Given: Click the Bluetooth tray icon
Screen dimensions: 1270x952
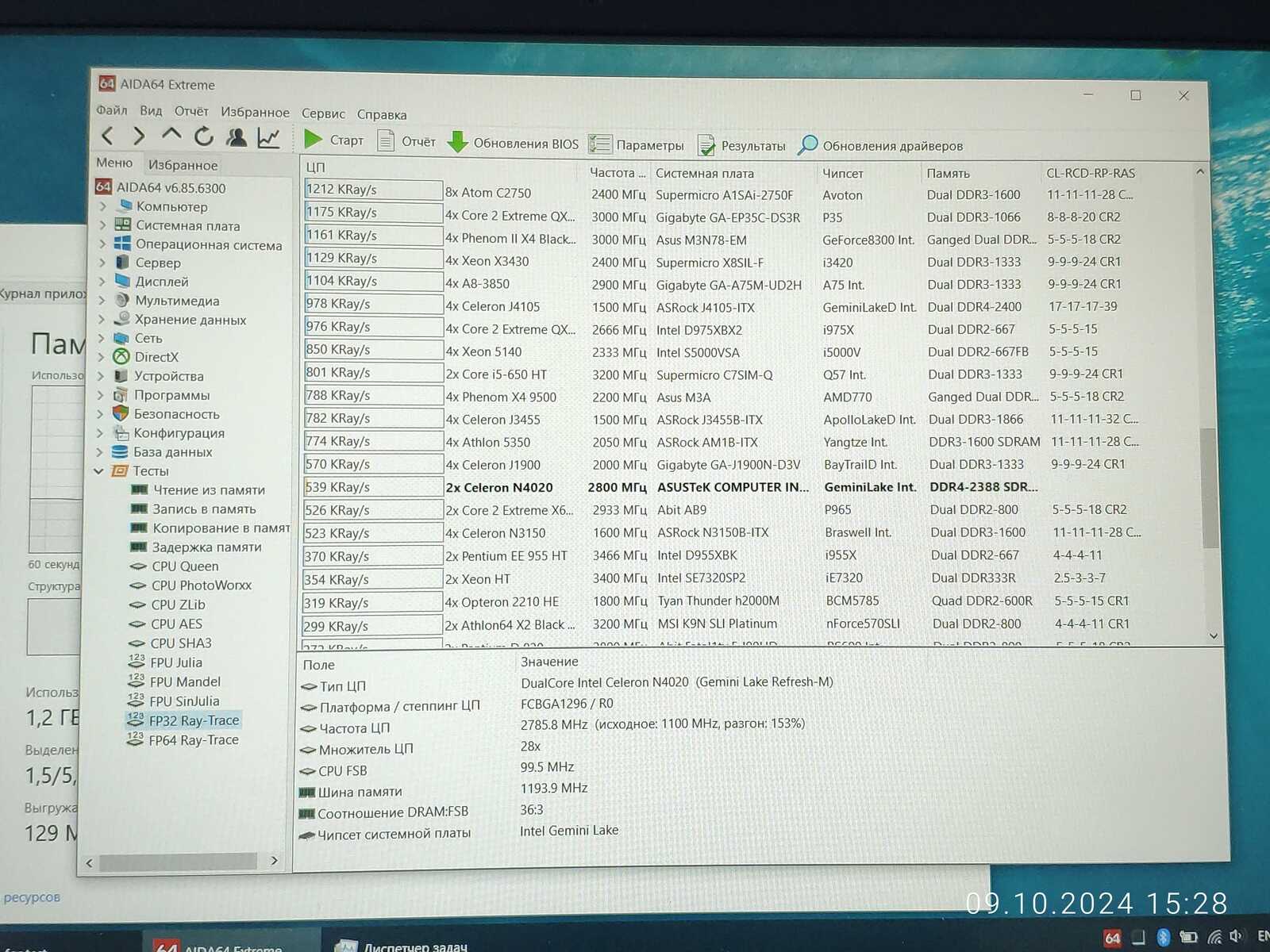Looking at the screenshot, I should 1163,937.
